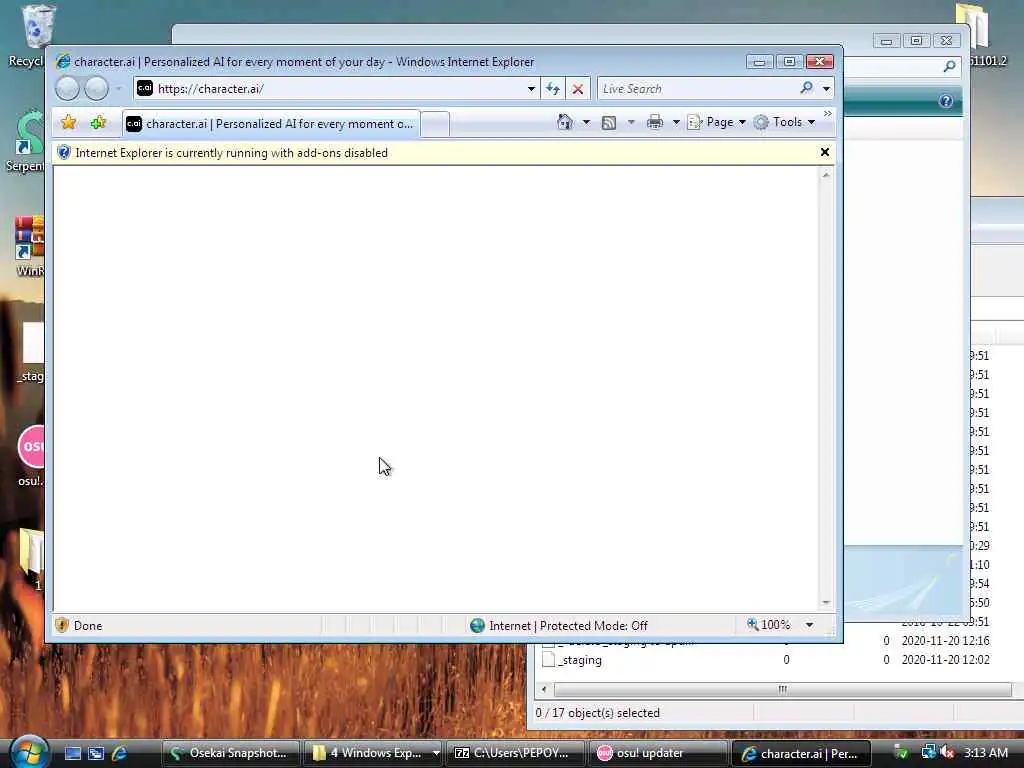Open the 4 Windows Explorer taskbar group

(374, 753)
